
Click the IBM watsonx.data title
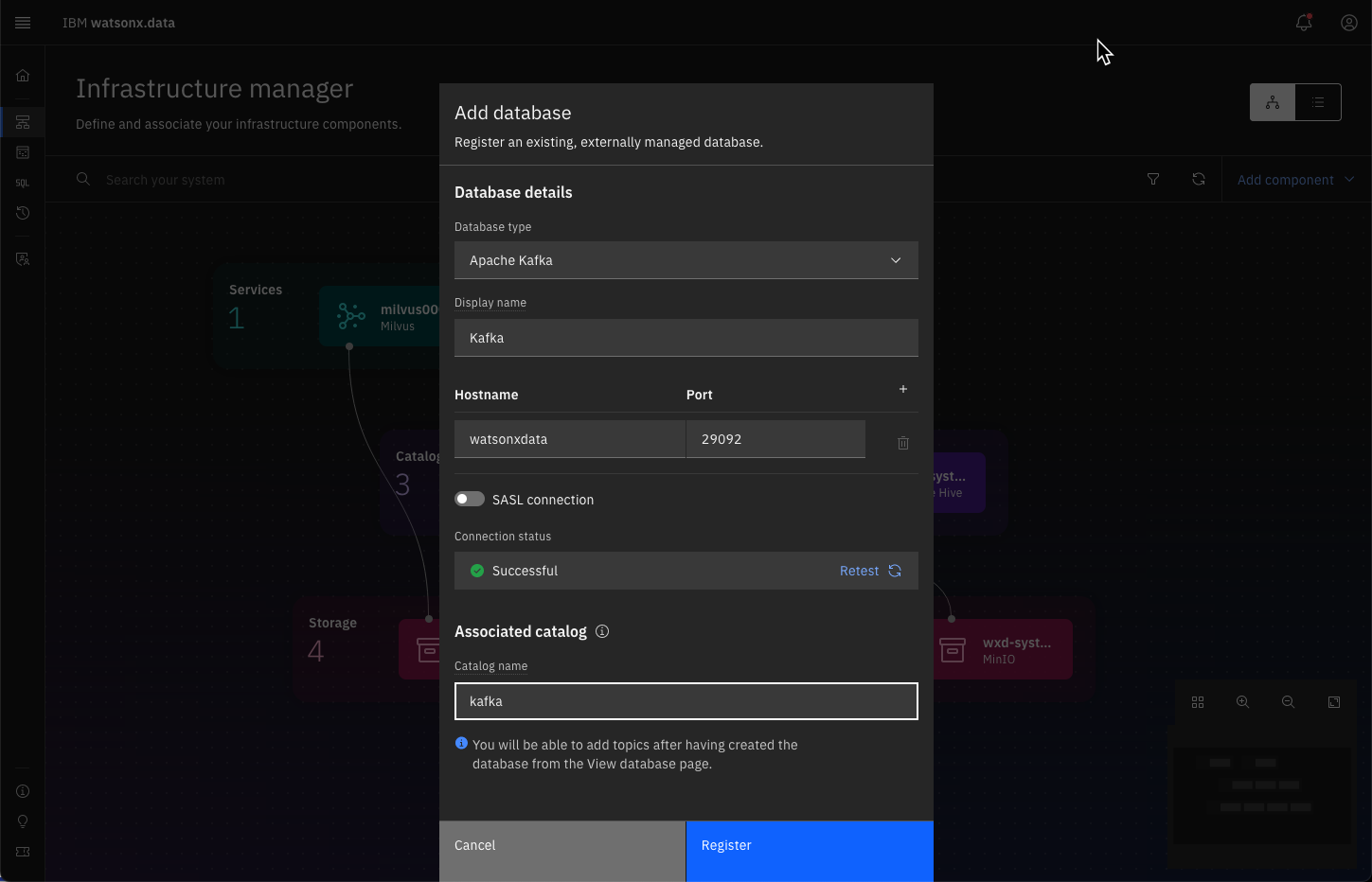coord(118,23)
